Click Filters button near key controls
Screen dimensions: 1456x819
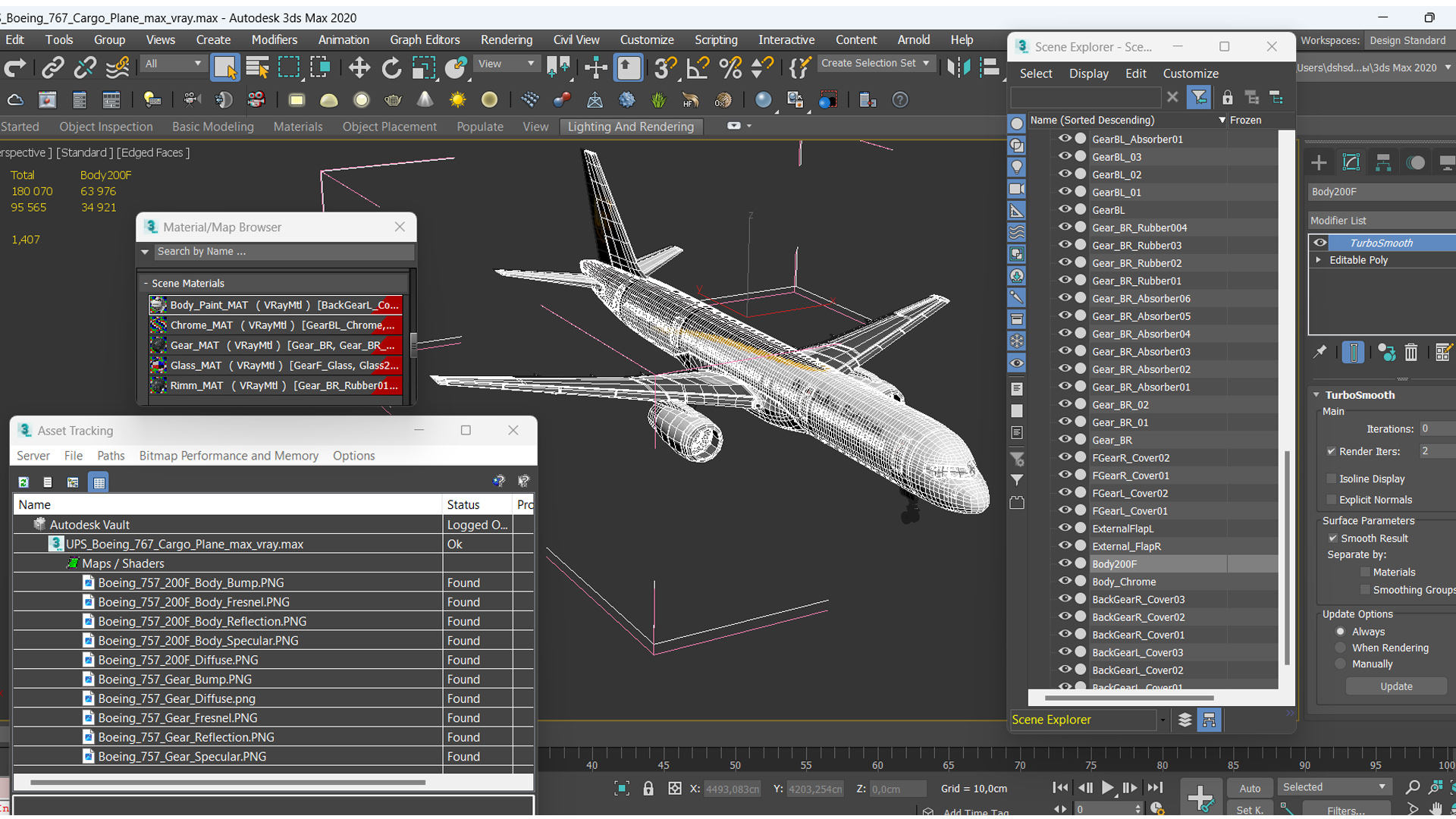pos(1346,811)
